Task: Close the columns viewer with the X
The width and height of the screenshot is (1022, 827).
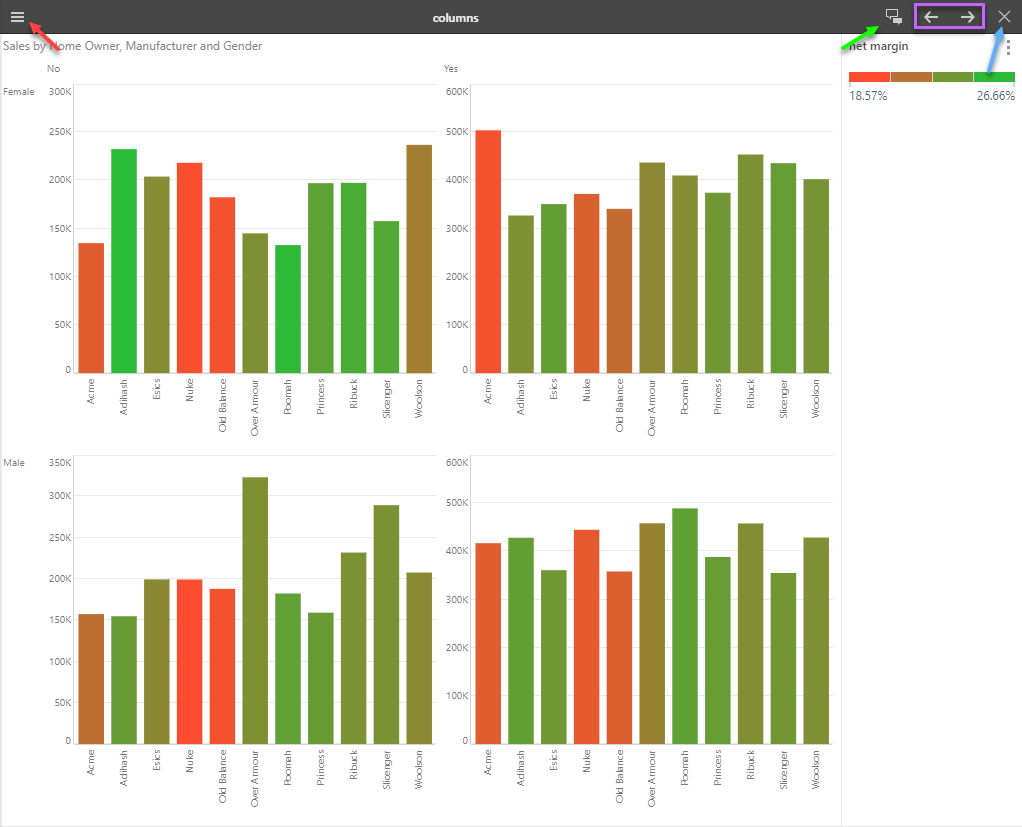Action: pyautogui.click(x=1004, y=17)
